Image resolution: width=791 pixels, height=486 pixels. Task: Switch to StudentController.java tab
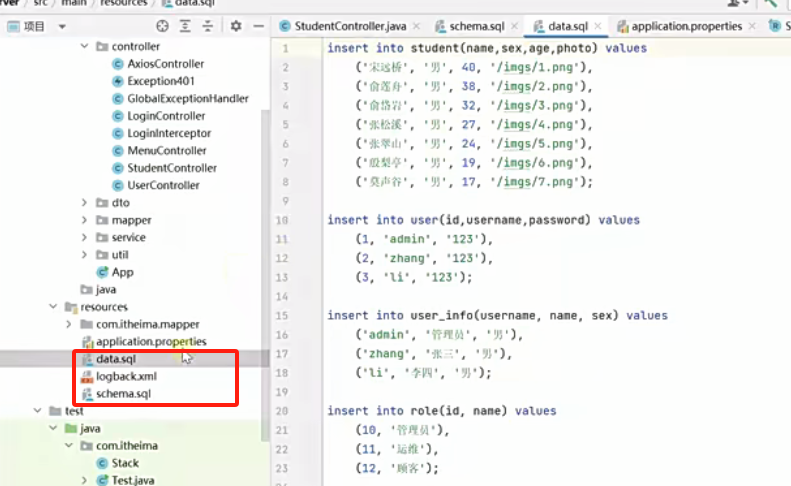[351, 26]
